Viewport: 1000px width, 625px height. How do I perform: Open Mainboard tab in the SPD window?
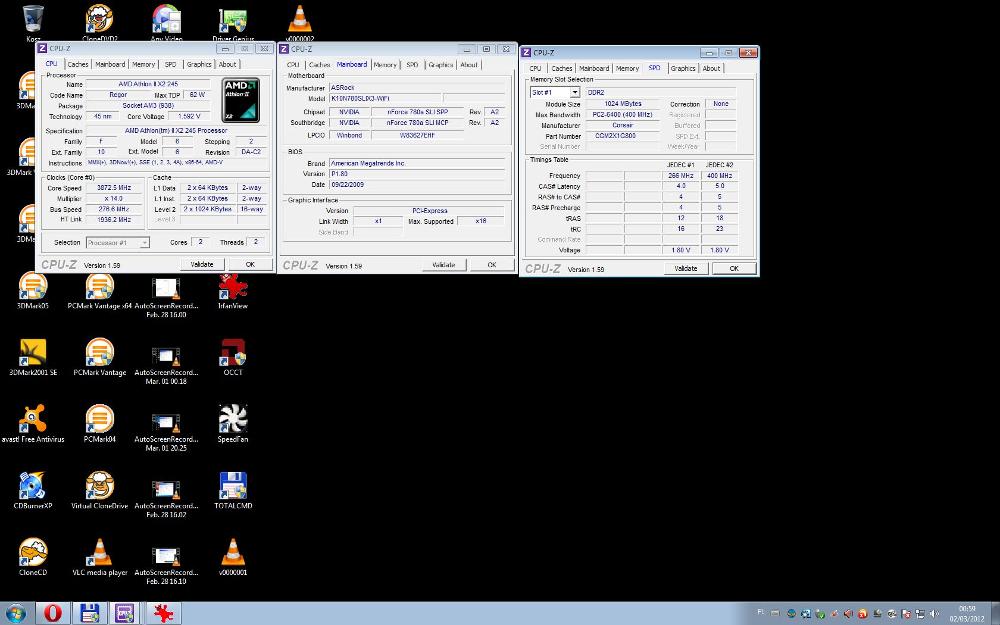pyautogui.click(x=594, y=68)
